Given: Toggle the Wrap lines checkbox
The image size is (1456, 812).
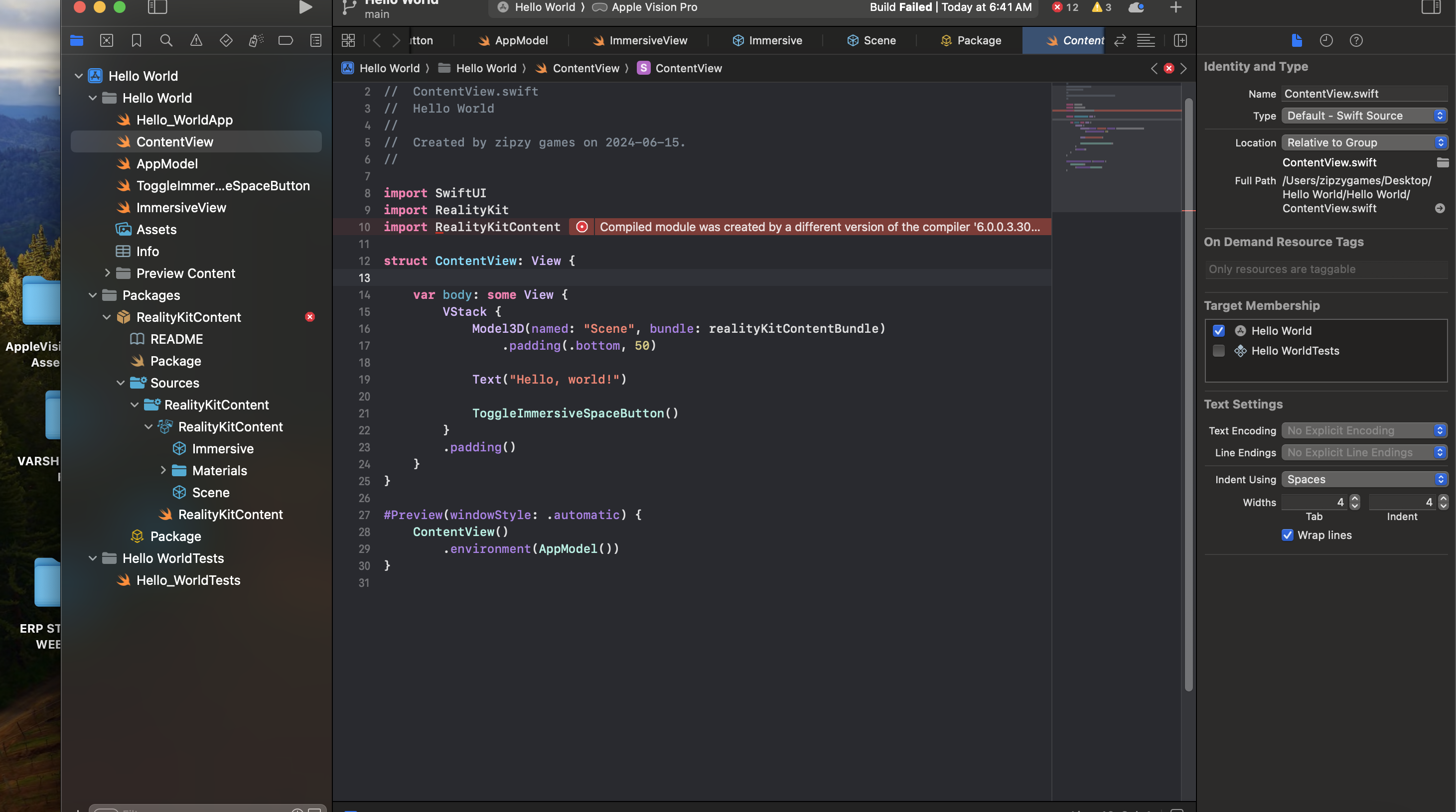Looking at the screenshot, I should pos(1287,535).
